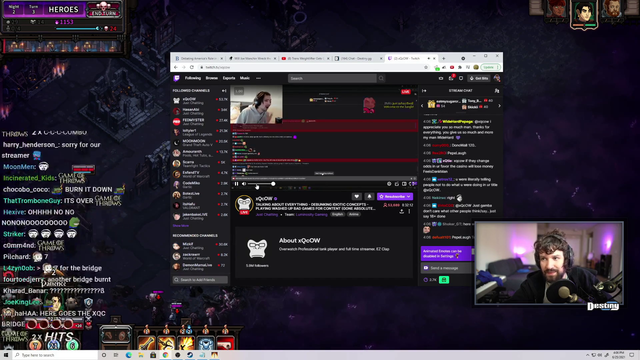Open CodeMiko channel in sidebar
Image resolution: width=640 pixels, height=360 pixels.
coord(200,184)
